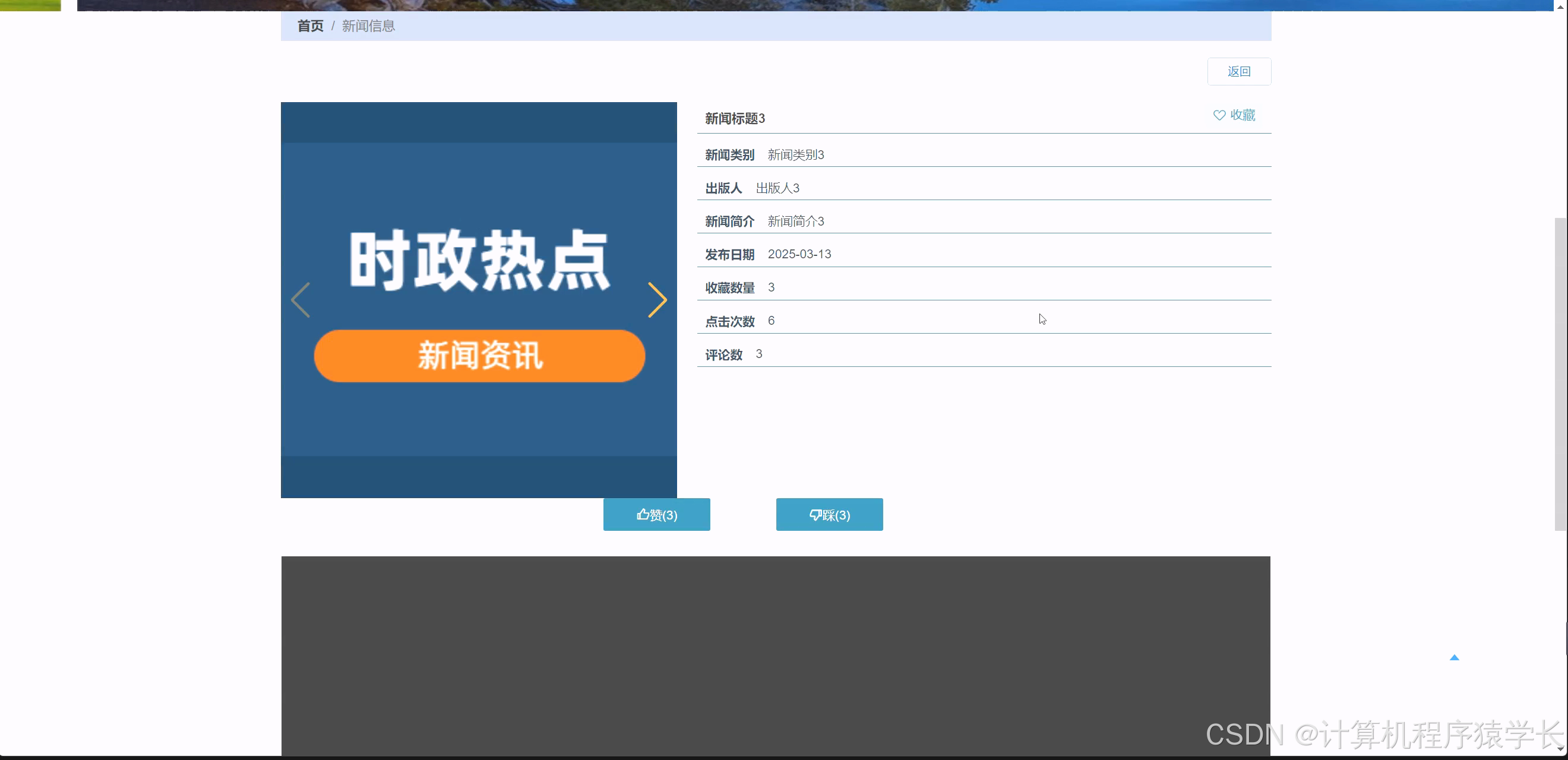This screenshot has width=1568, height=760.
Task: Click the blue back-to-top arrow
Action: pyautogui.click(x=1455, y=657)
